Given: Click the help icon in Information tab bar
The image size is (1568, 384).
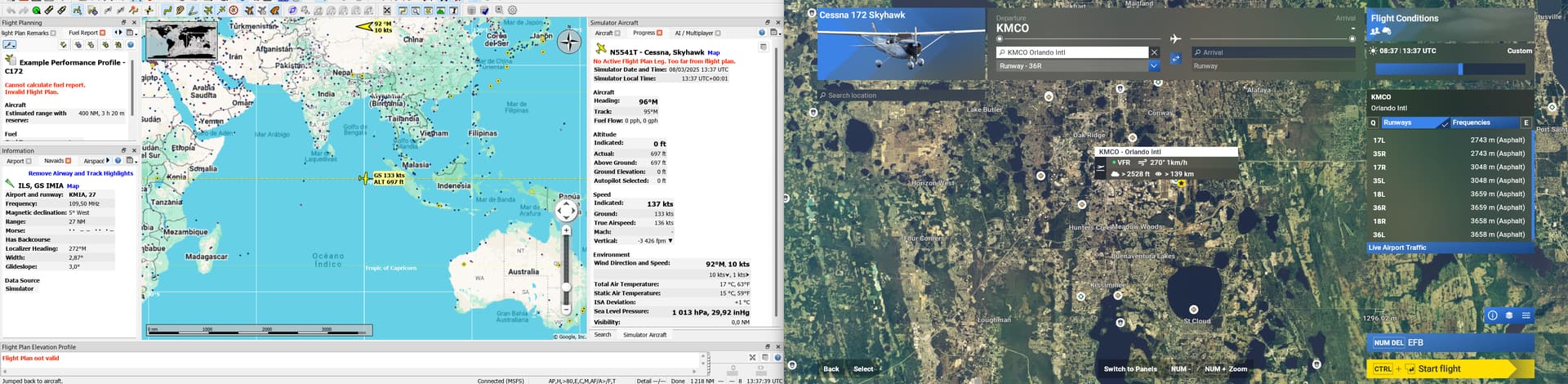Looking at the screenshot, I should [118, 161].
